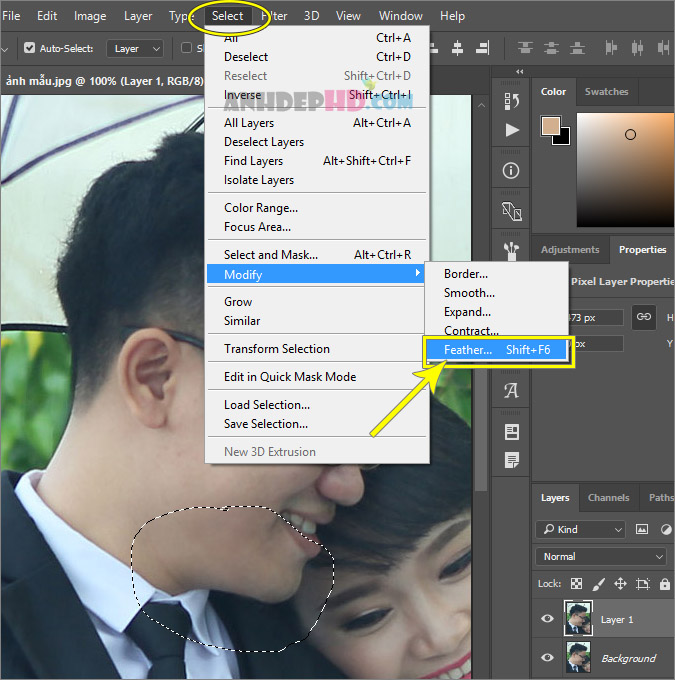Click the width px input field

[x=596, y=317]
